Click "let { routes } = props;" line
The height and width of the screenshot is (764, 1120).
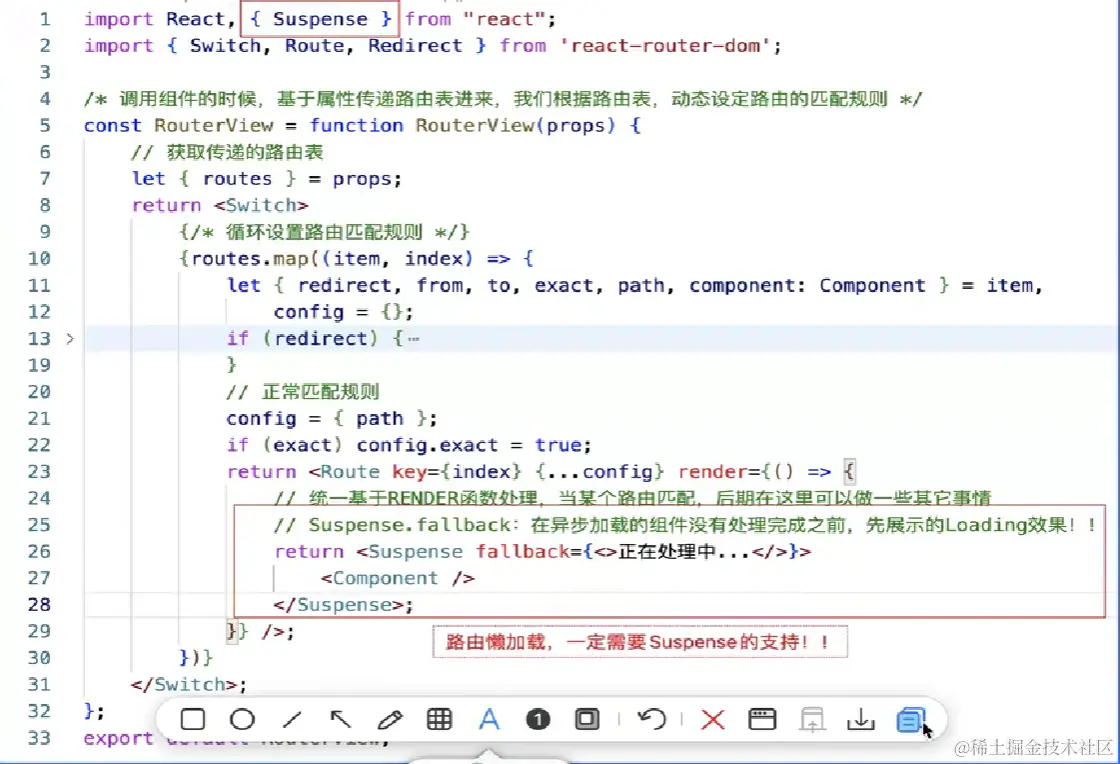tap(266, 179)
